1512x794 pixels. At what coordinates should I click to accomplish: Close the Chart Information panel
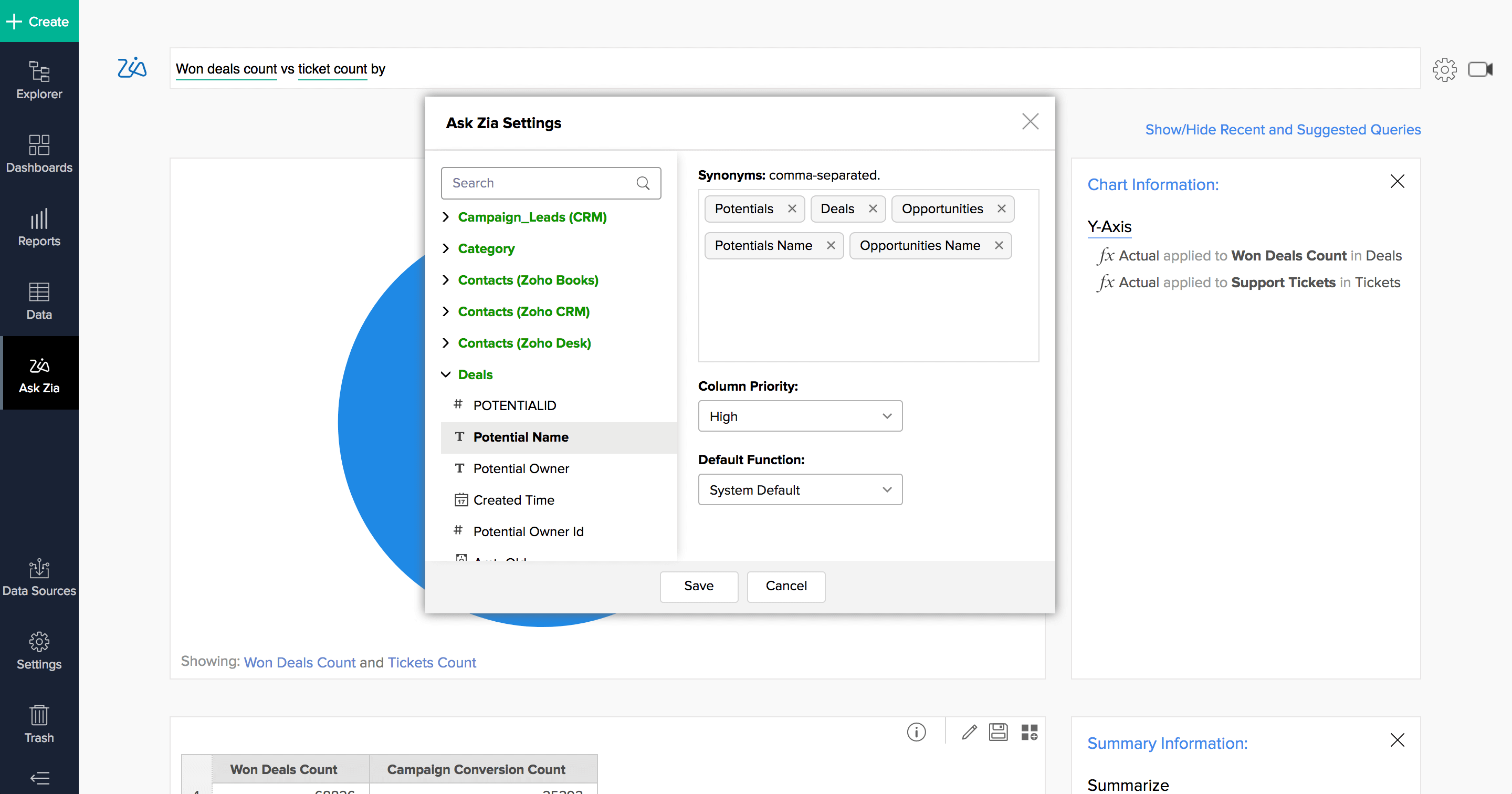(x=1397, y=181)
